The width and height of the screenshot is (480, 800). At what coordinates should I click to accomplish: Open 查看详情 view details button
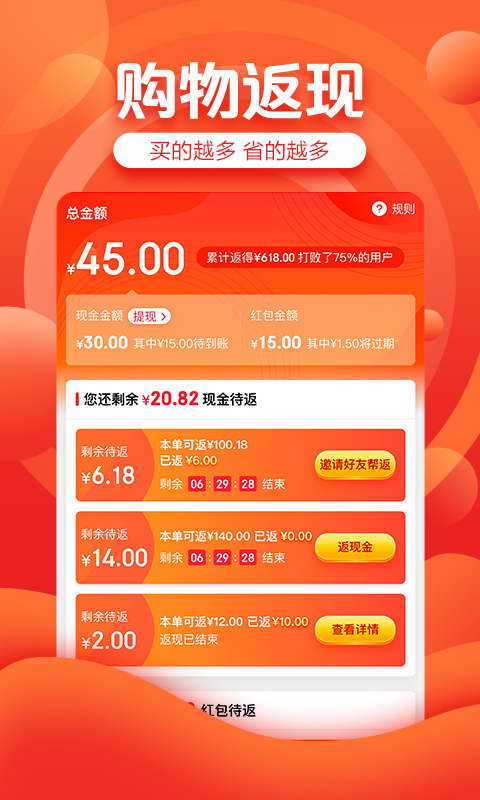click(x=355, y=630)
